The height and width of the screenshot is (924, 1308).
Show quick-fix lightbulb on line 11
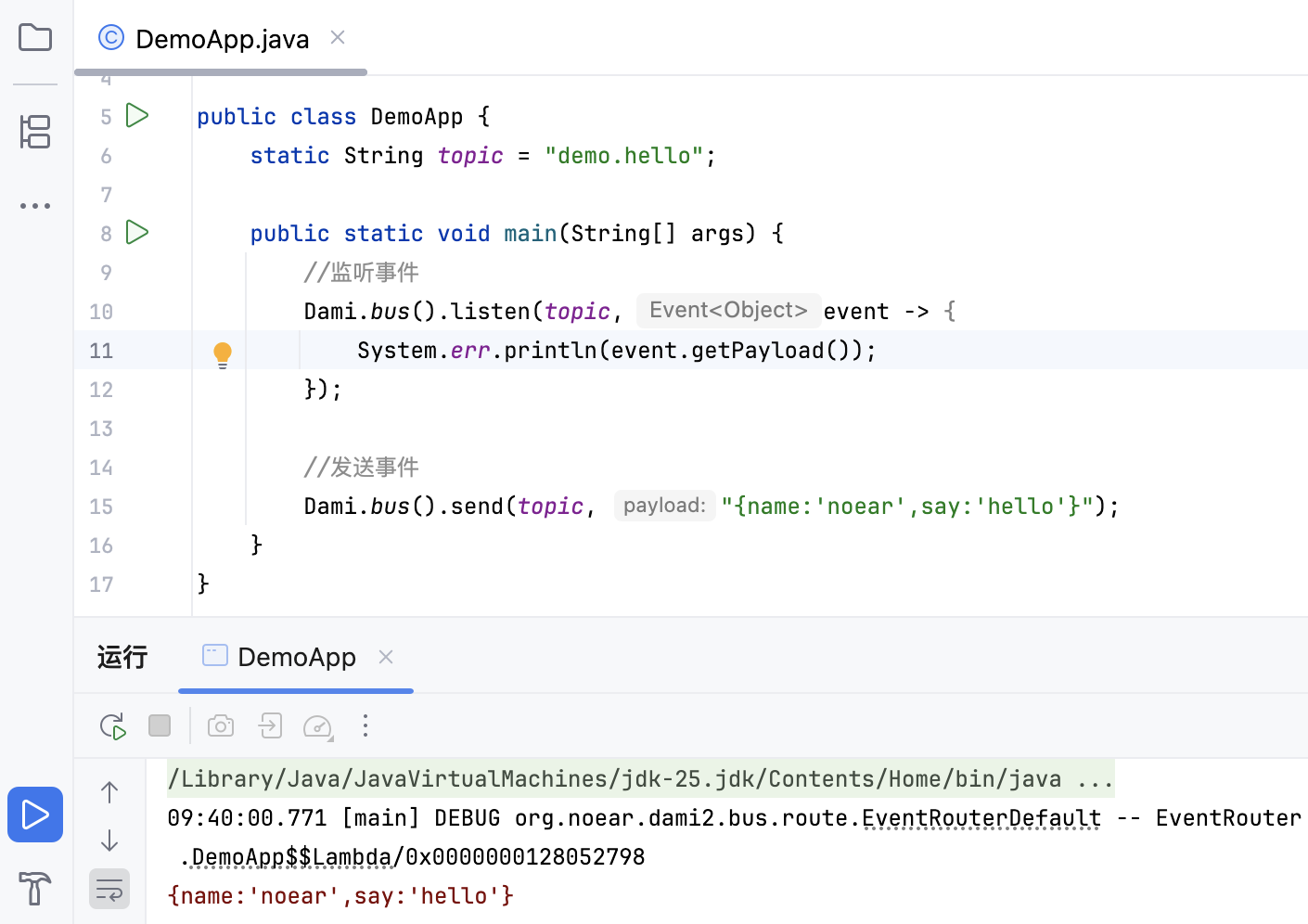click(x=223, y=353)
